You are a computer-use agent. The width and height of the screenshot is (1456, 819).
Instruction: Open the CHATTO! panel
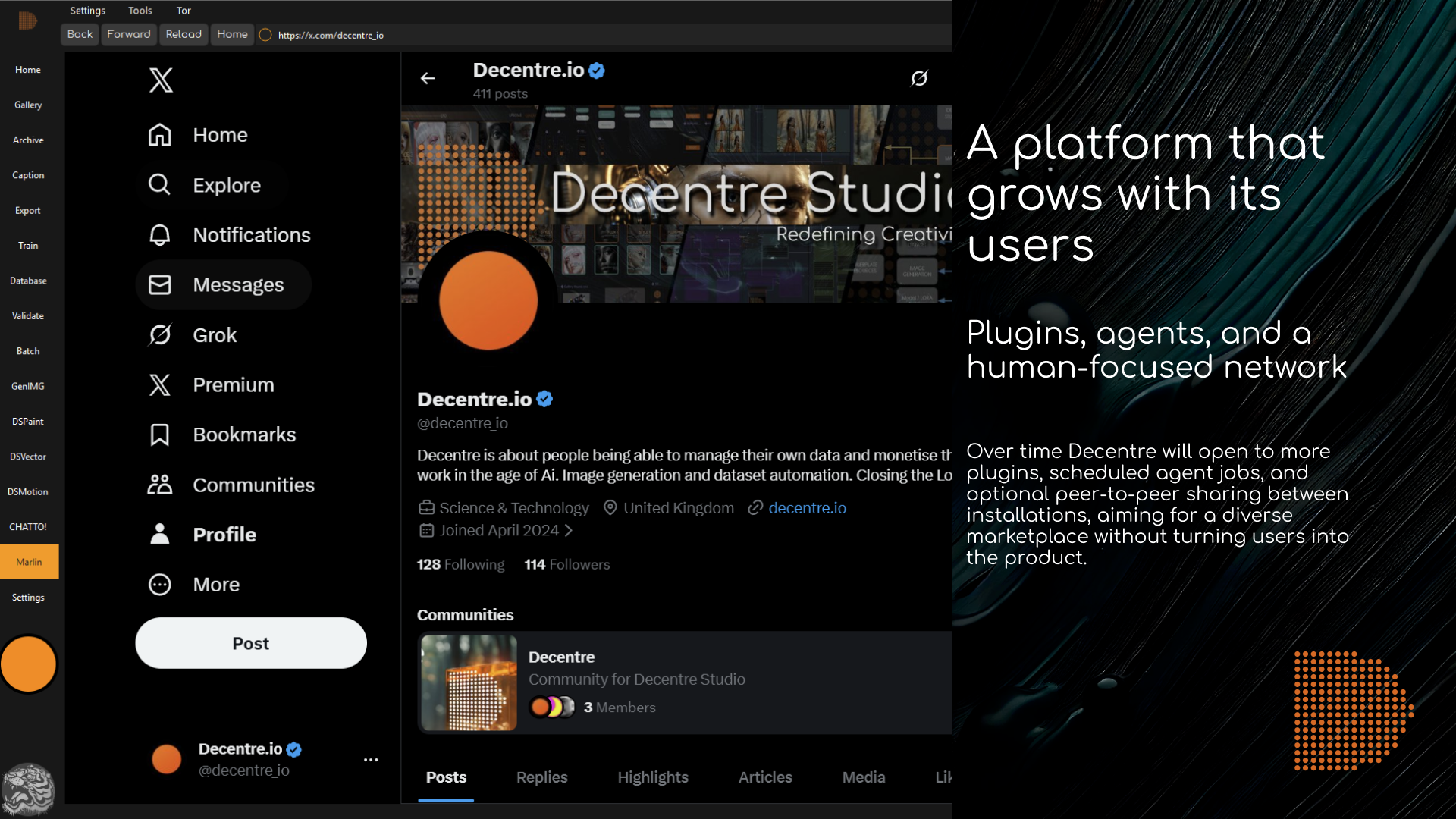click(28, 526)
